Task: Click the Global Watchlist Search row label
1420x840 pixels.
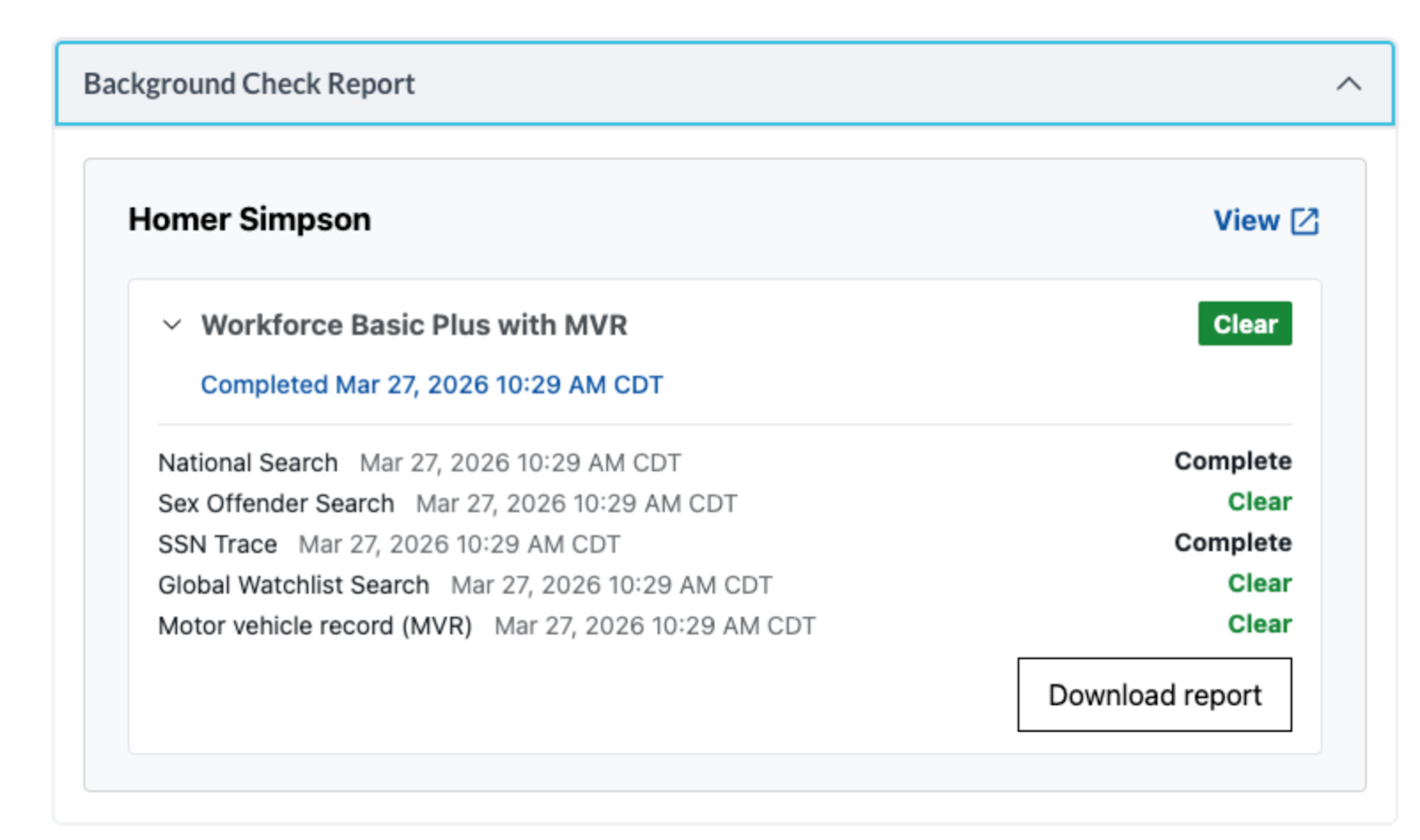Action: pos(294,585)
